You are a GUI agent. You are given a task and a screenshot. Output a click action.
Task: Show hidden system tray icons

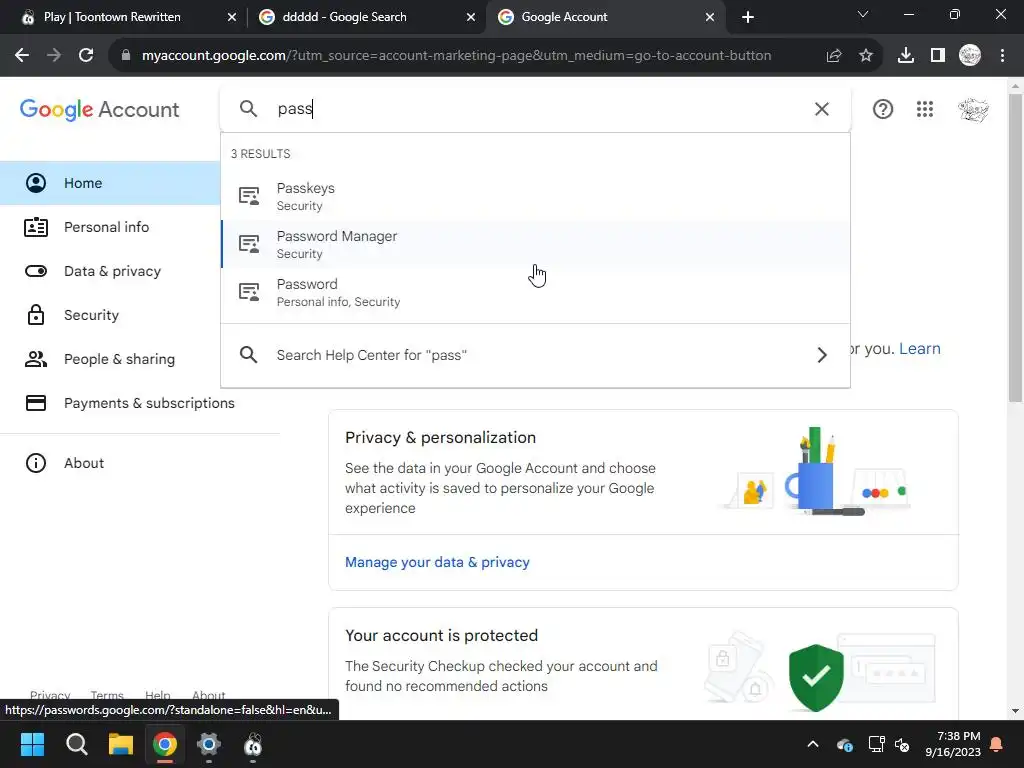click(812, 744)
